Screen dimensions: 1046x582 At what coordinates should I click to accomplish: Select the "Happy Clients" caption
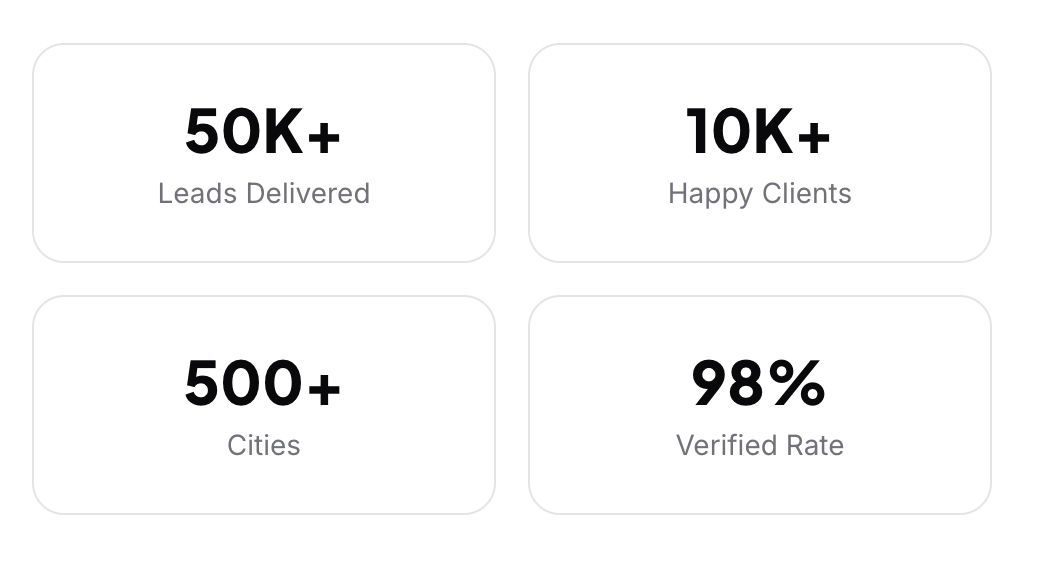pyautogui.click(x=760, y=193)
